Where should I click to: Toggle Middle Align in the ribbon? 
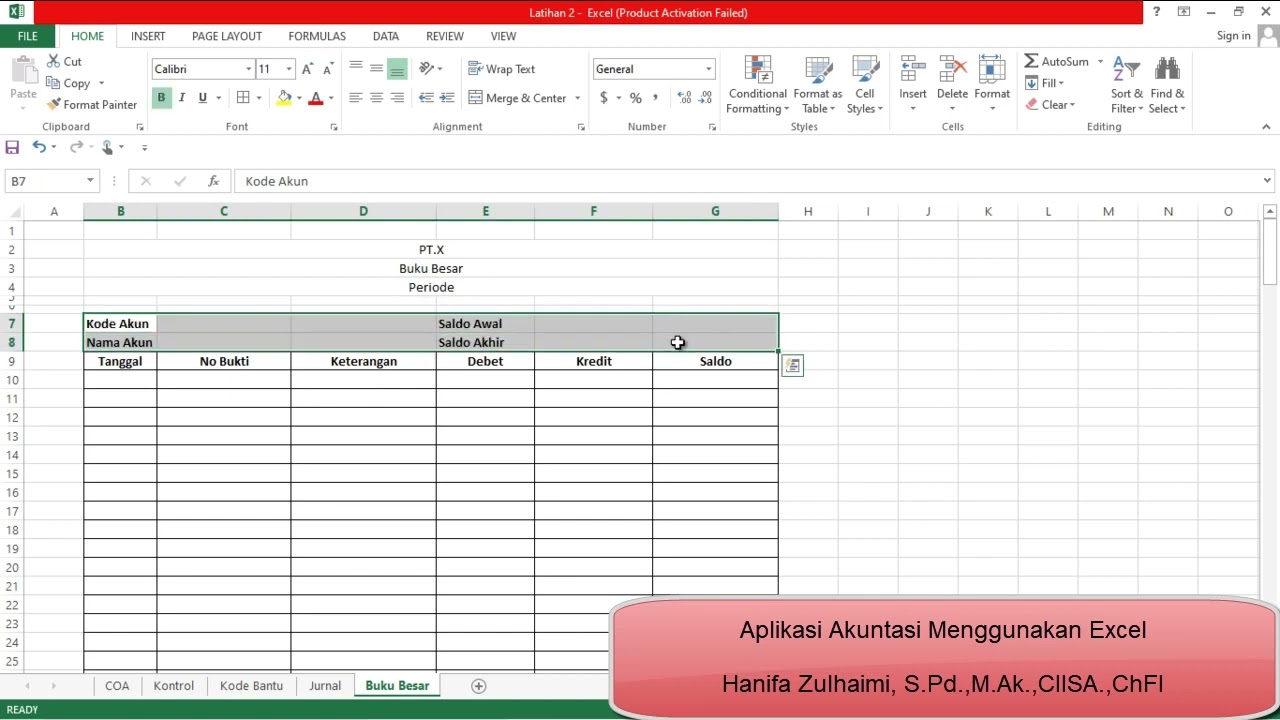tap(377, 69)
